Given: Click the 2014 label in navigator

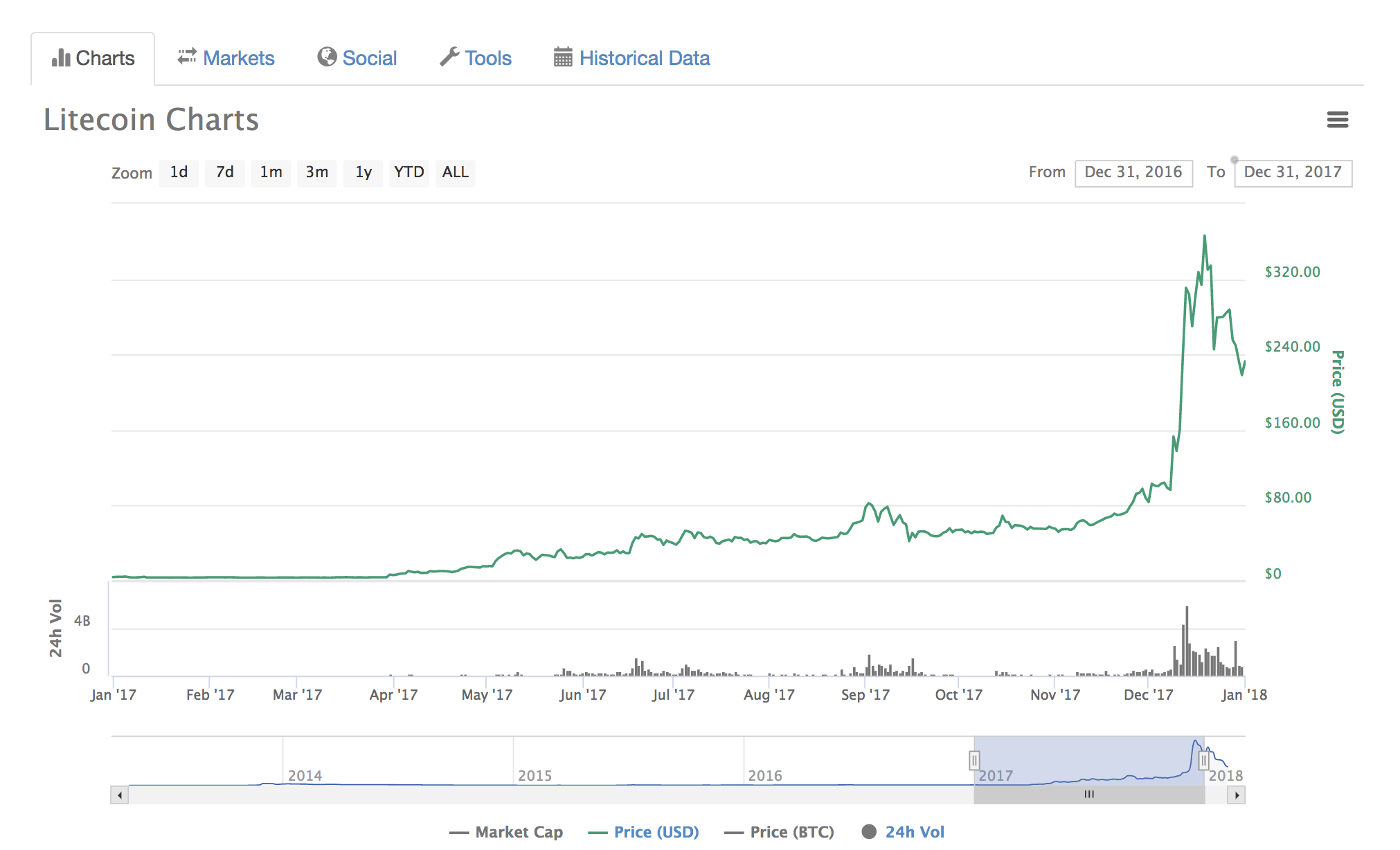Looking at the screenshot, I should pyautogui.click(x=305, y=776).
